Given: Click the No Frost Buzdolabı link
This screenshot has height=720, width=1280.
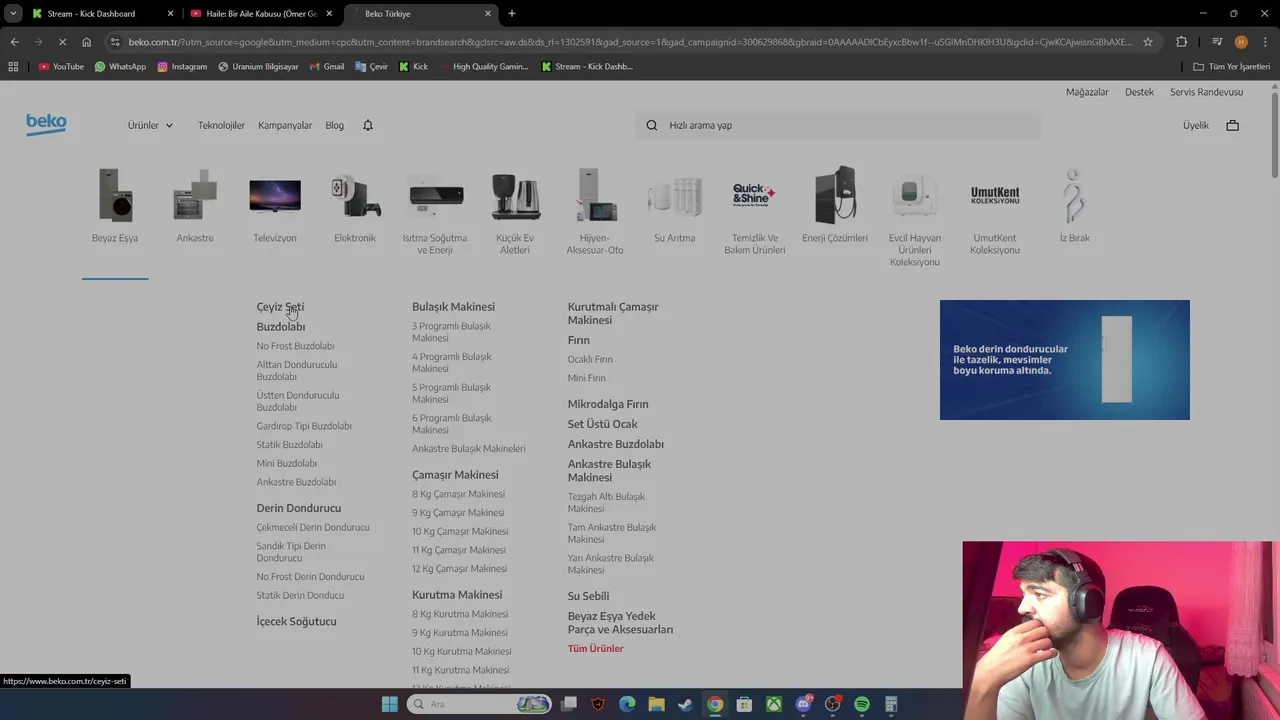Looking at the screenshot, I should point(295,346).
